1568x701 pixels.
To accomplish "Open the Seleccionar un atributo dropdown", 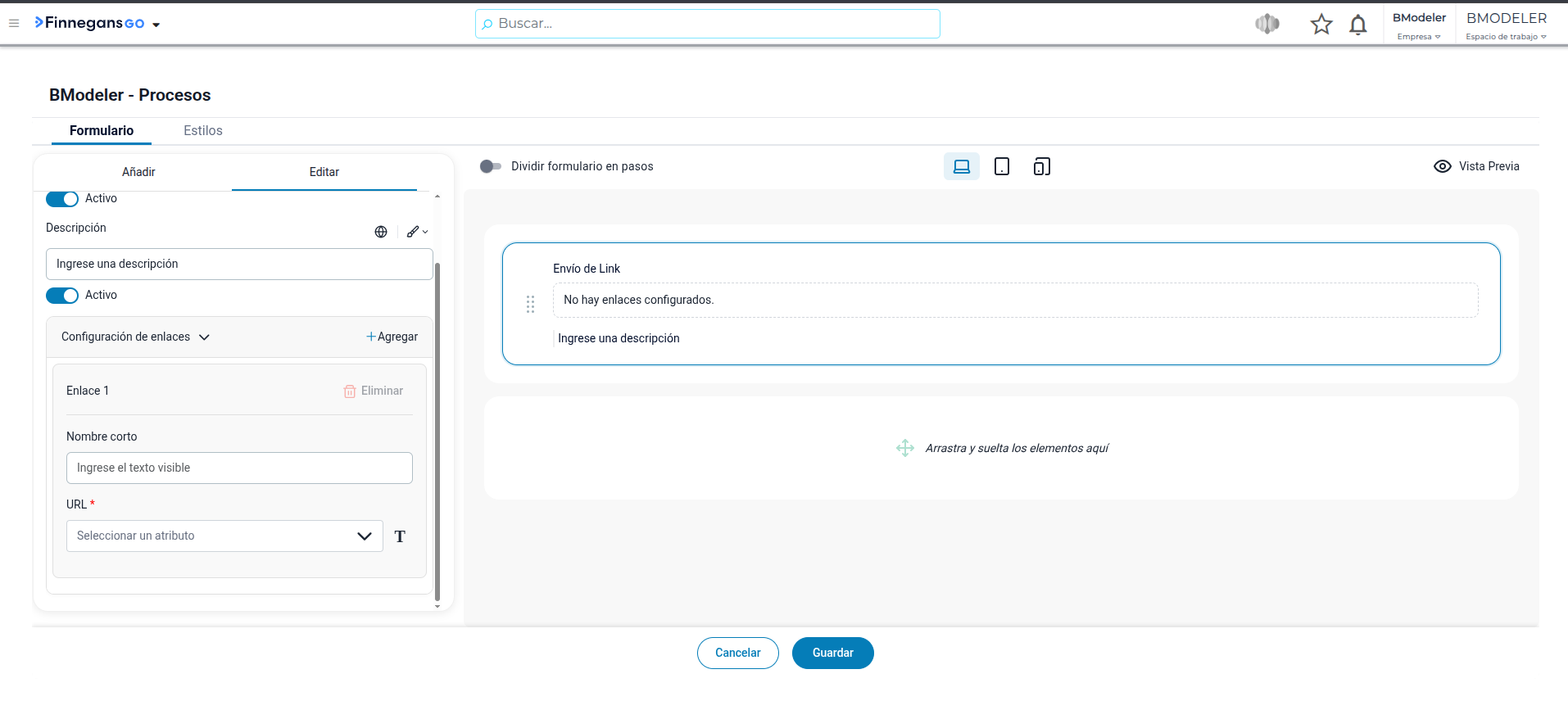I will (224, 536).
